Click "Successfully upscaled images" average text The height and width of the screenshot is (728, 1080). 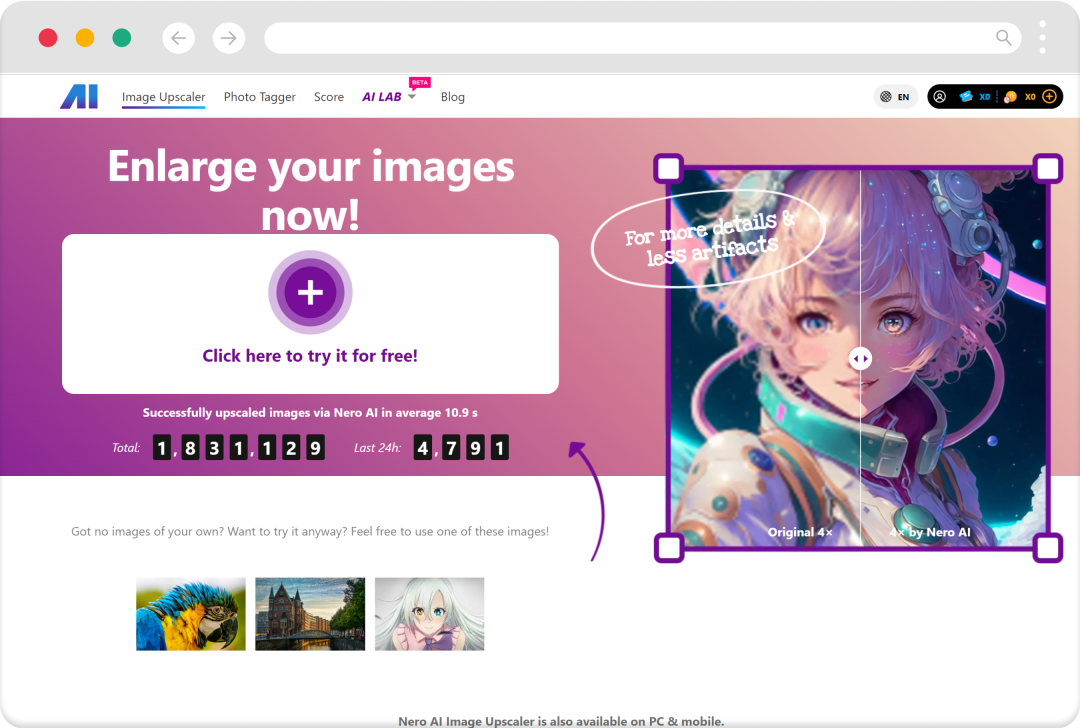(x=310, y=413)
